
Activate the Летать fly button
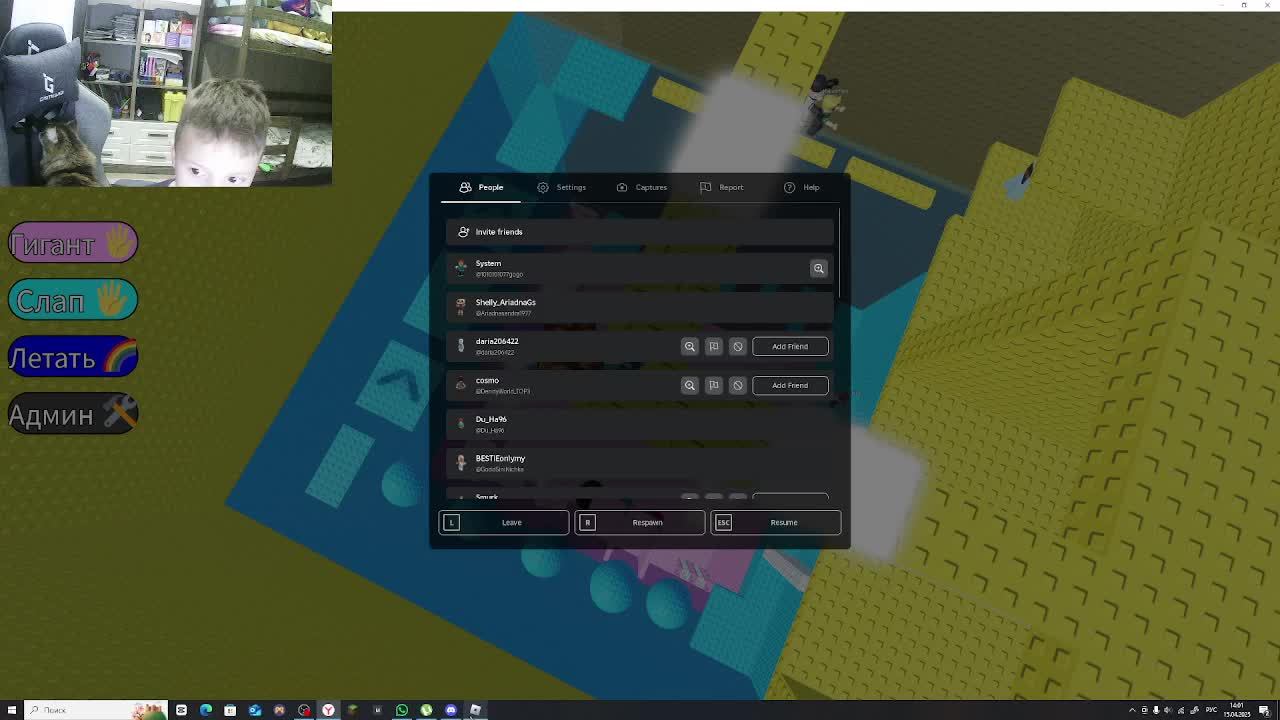[x=73, y=357]
